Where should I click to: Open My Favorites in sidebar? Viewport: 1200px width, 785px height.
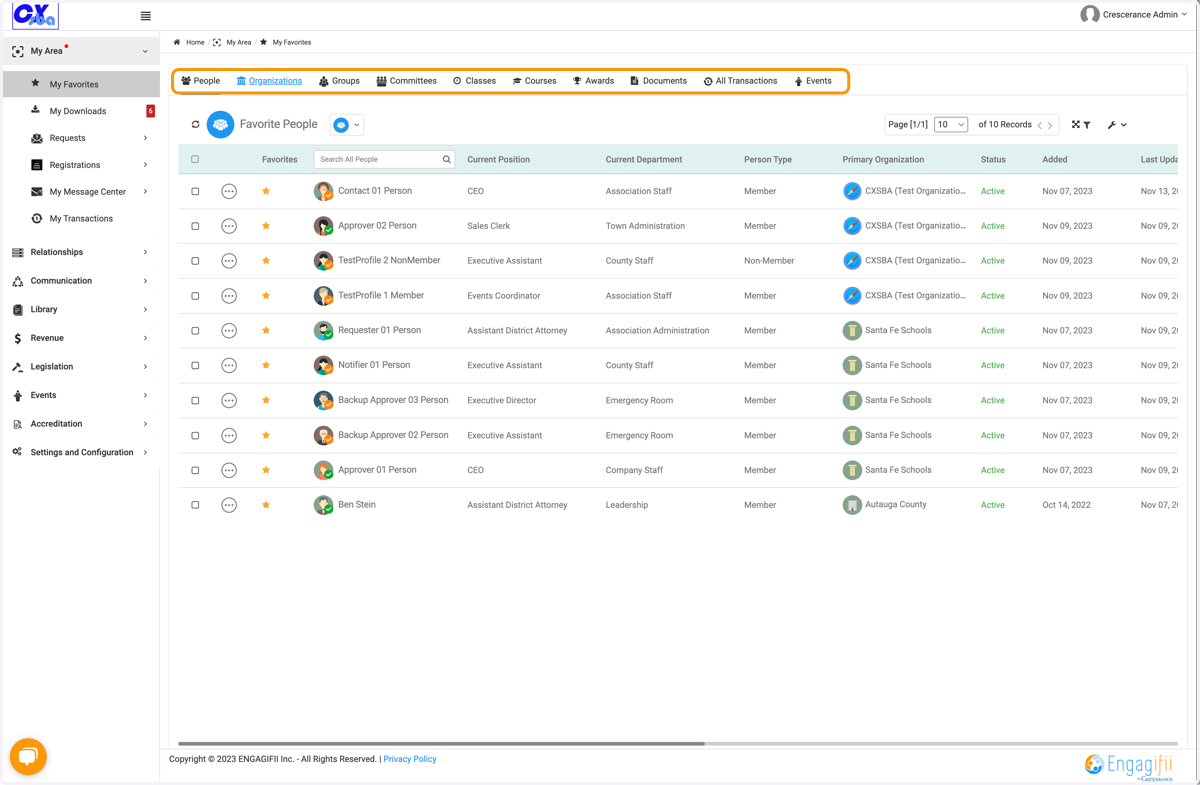tap(81, 84)
